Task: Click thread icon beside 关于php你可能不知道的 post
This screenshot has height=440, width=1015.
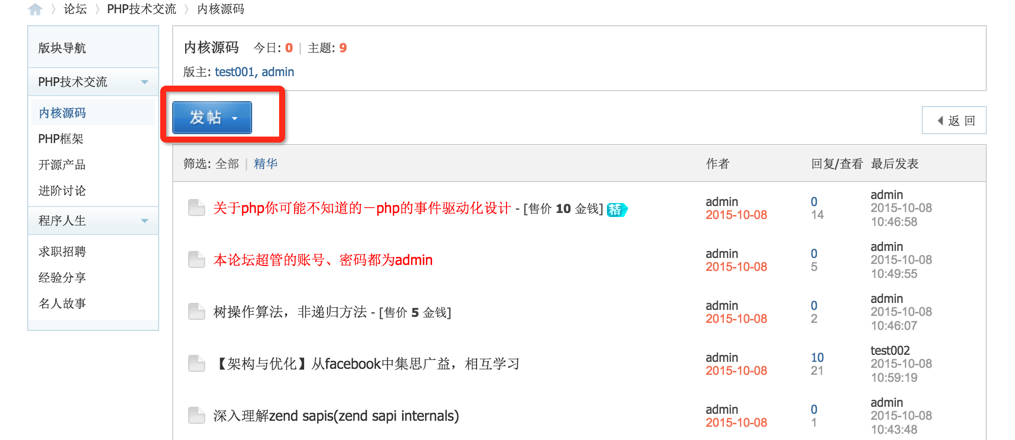Action: 196,208
